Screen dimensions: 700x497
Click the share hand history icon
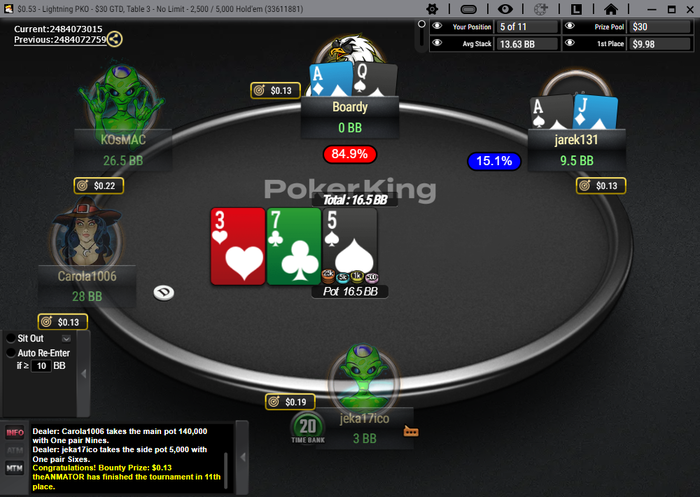click(x=115, y=39)
